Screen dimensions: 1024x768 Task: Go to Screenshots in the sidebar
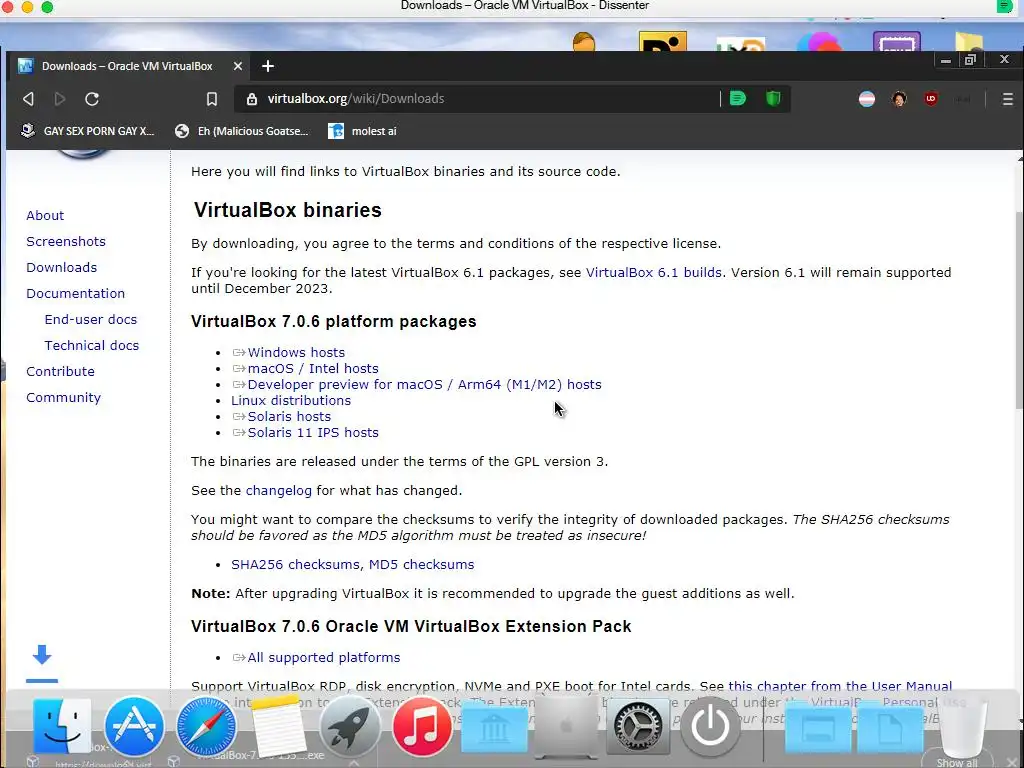pos(66,242)
